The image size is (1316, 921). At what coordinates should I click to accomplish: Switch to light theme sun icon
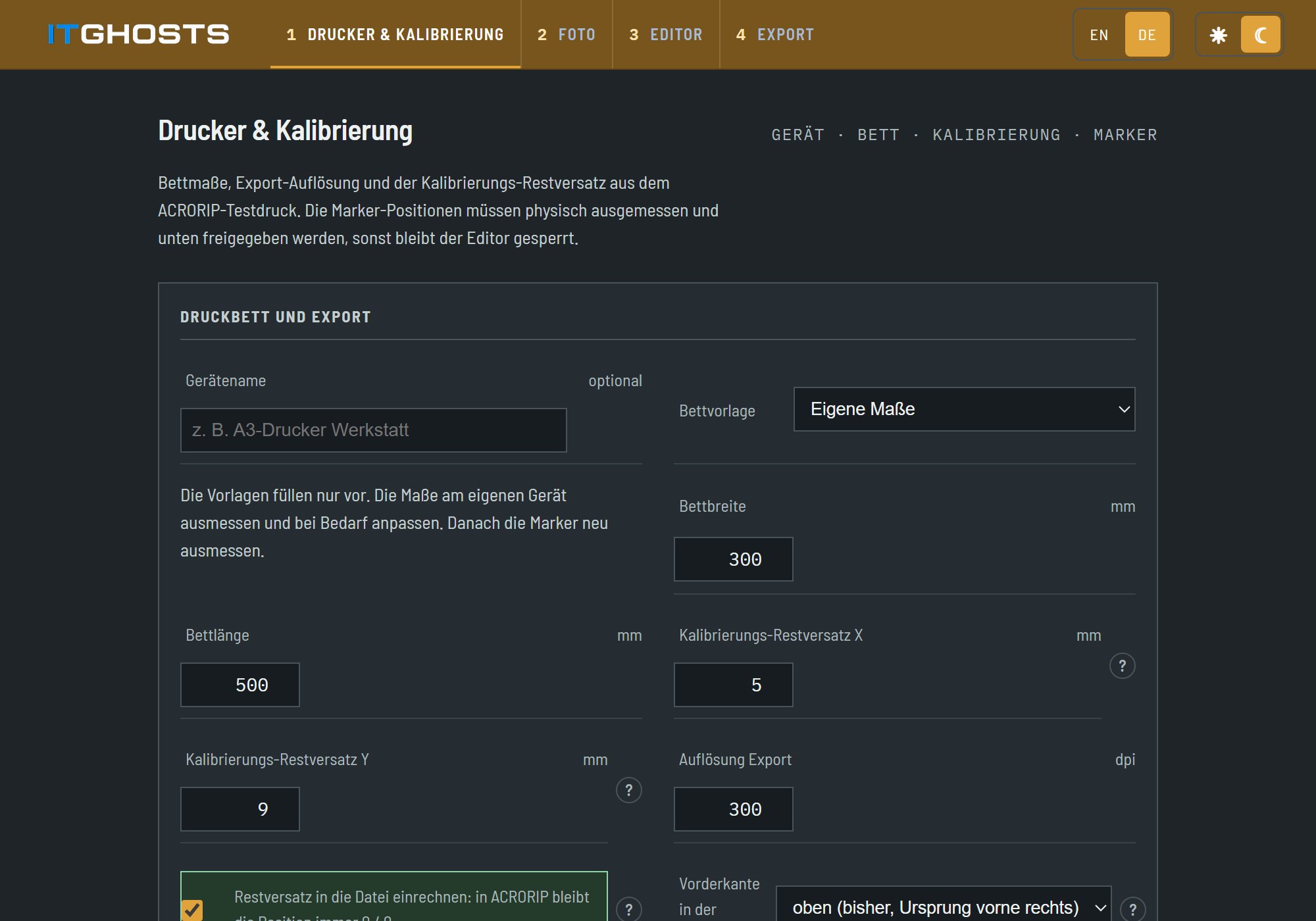(1219, 35)
